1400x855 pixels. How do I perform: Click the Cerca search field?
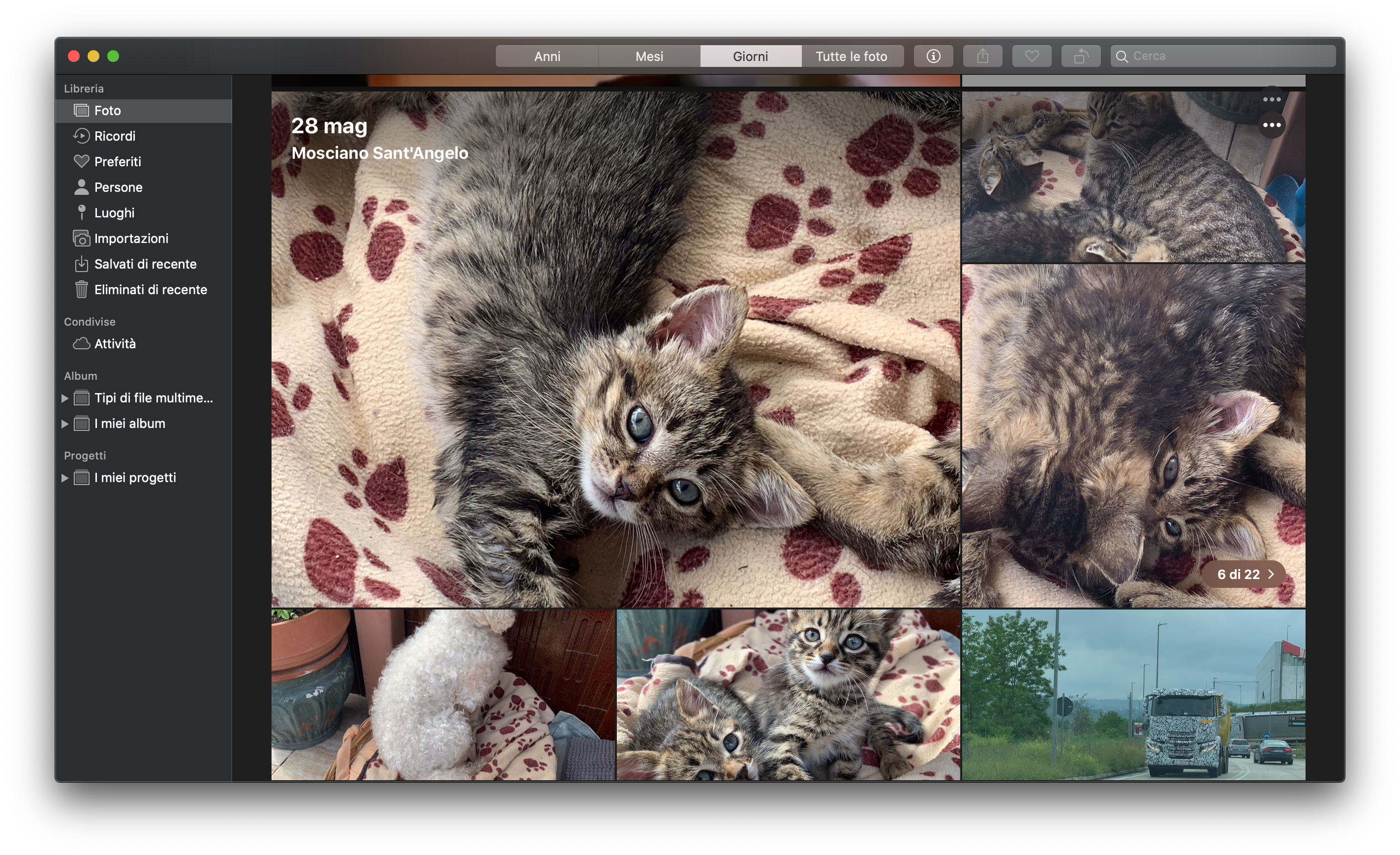pos(1223,56)
